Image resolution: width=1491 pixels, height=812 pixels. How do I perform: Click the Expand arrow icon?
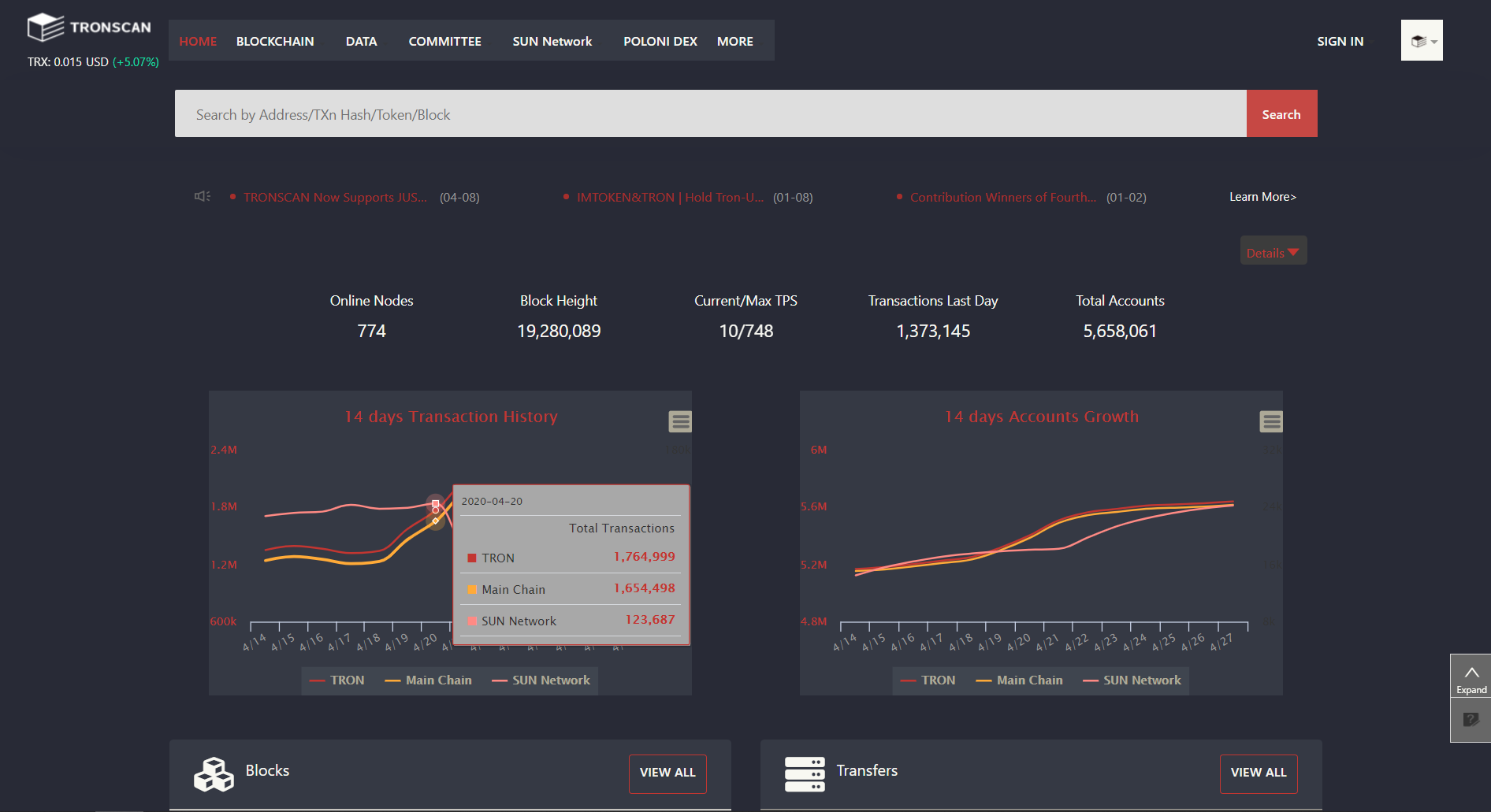[1471, 674]
